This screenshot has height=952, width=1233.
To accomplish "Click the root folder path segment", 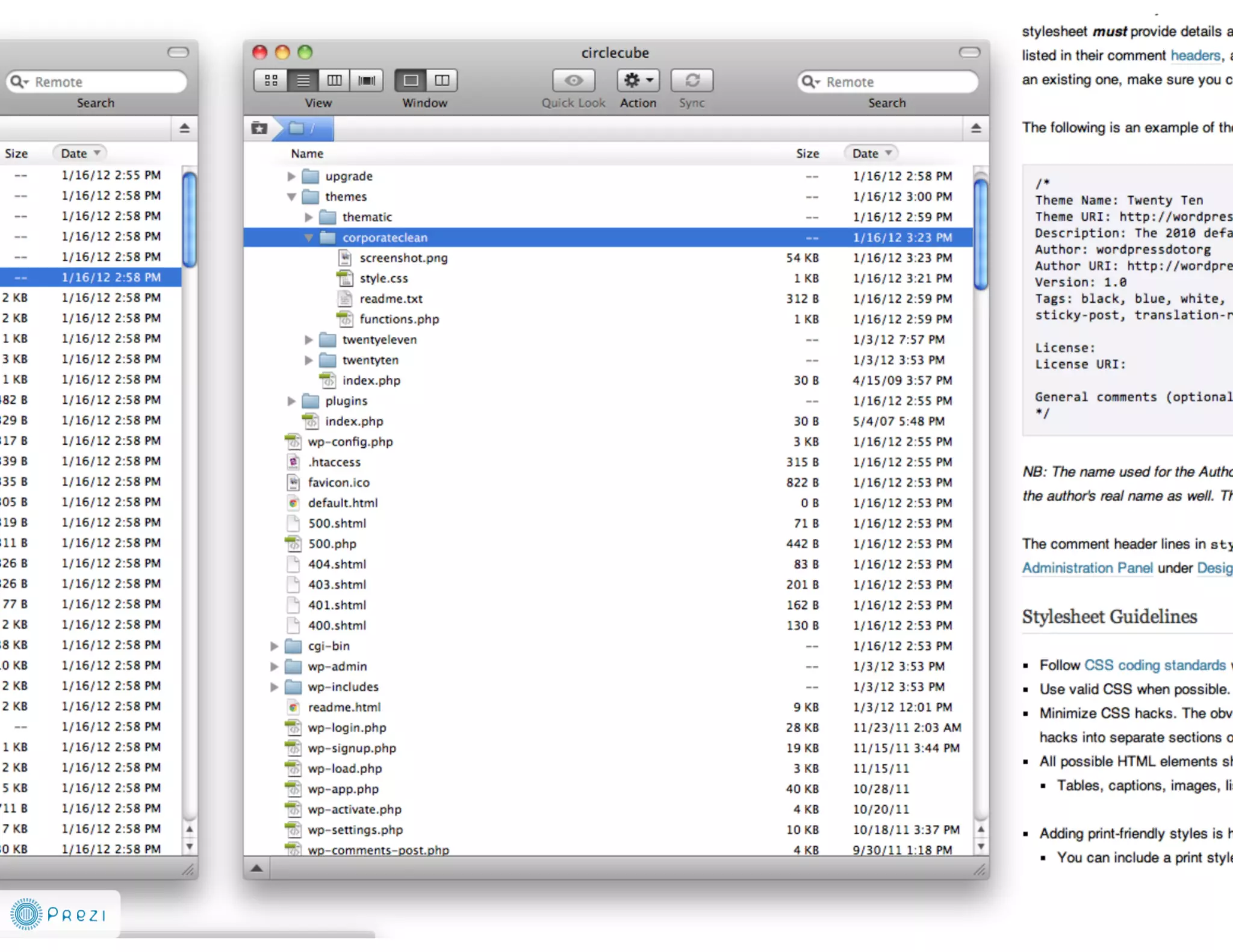I will coord(303,128).
